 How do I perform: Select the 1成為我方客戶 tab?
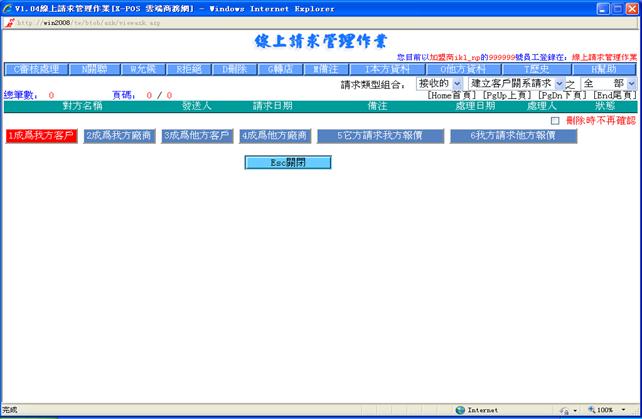tap(41, 135)
